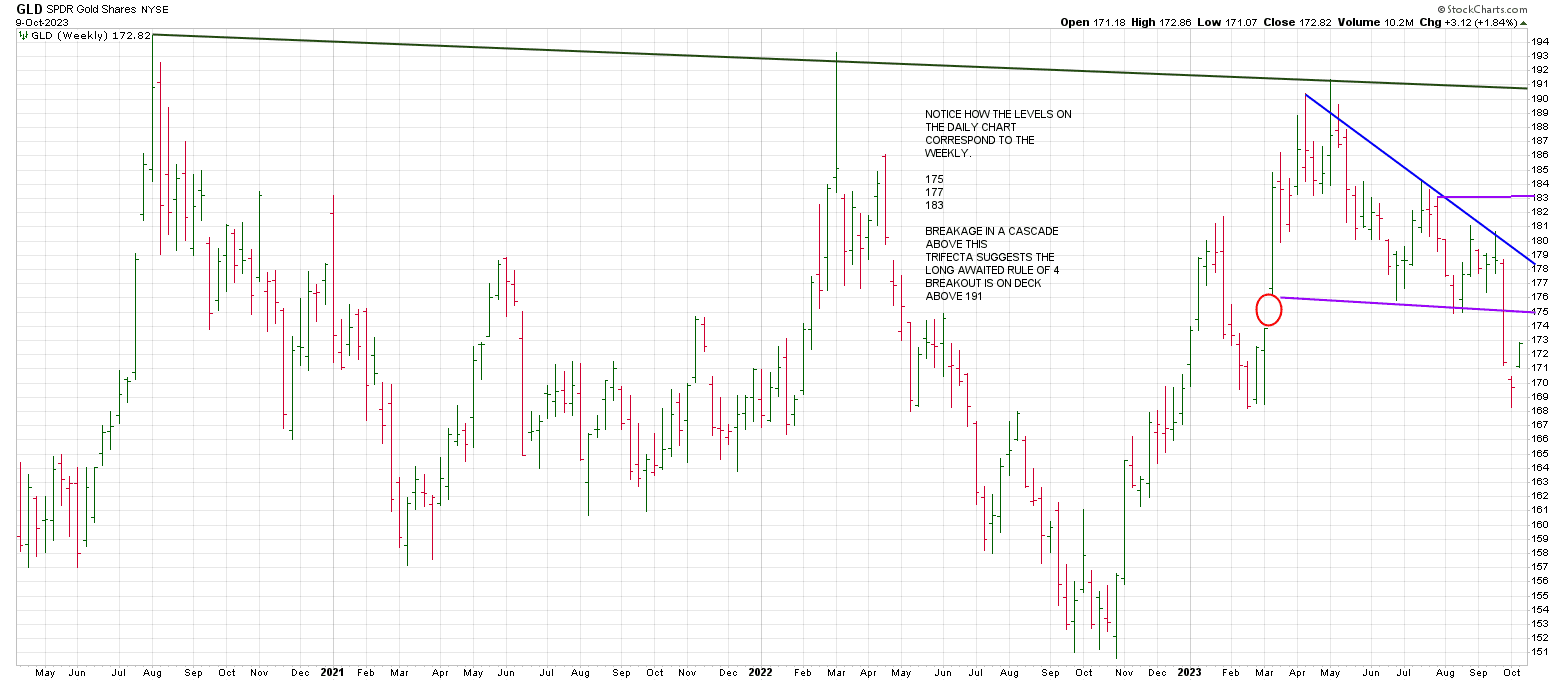Click the red circle annotation near March 2023

(x=1268, y=309)
